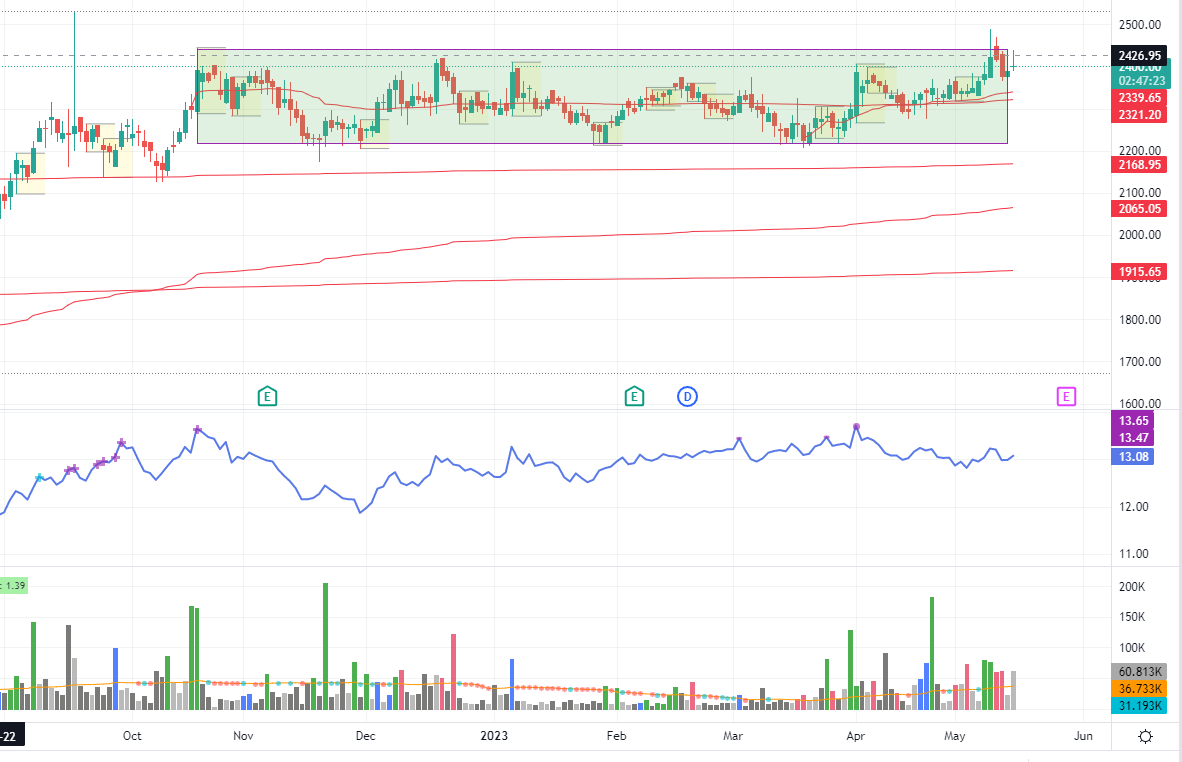The image size is (1182, 762).
Task: Click the blue dividend D marker
Action: coord(687,396)
